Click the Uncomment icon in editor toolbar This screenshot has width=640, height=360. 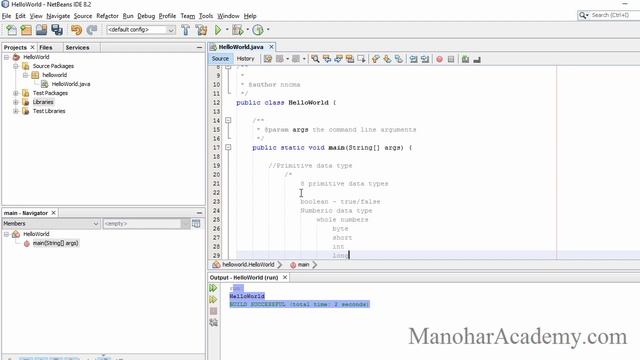click(477, 59)
